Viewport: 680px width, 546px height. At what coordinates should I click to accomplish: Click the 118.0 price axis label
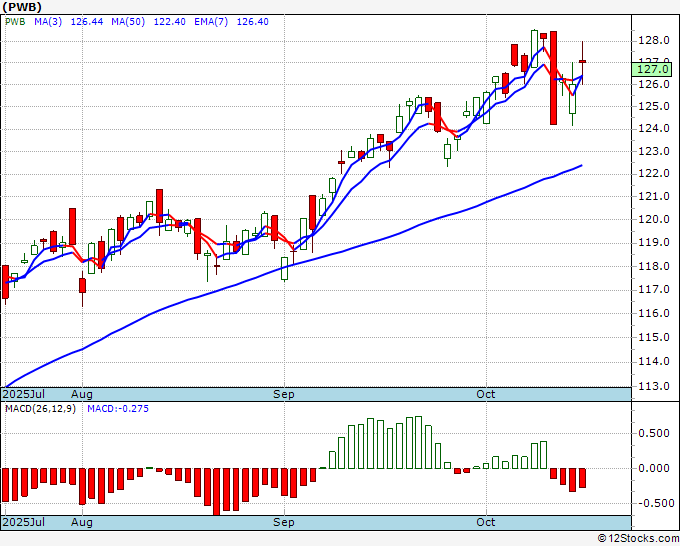coord(654,266)
